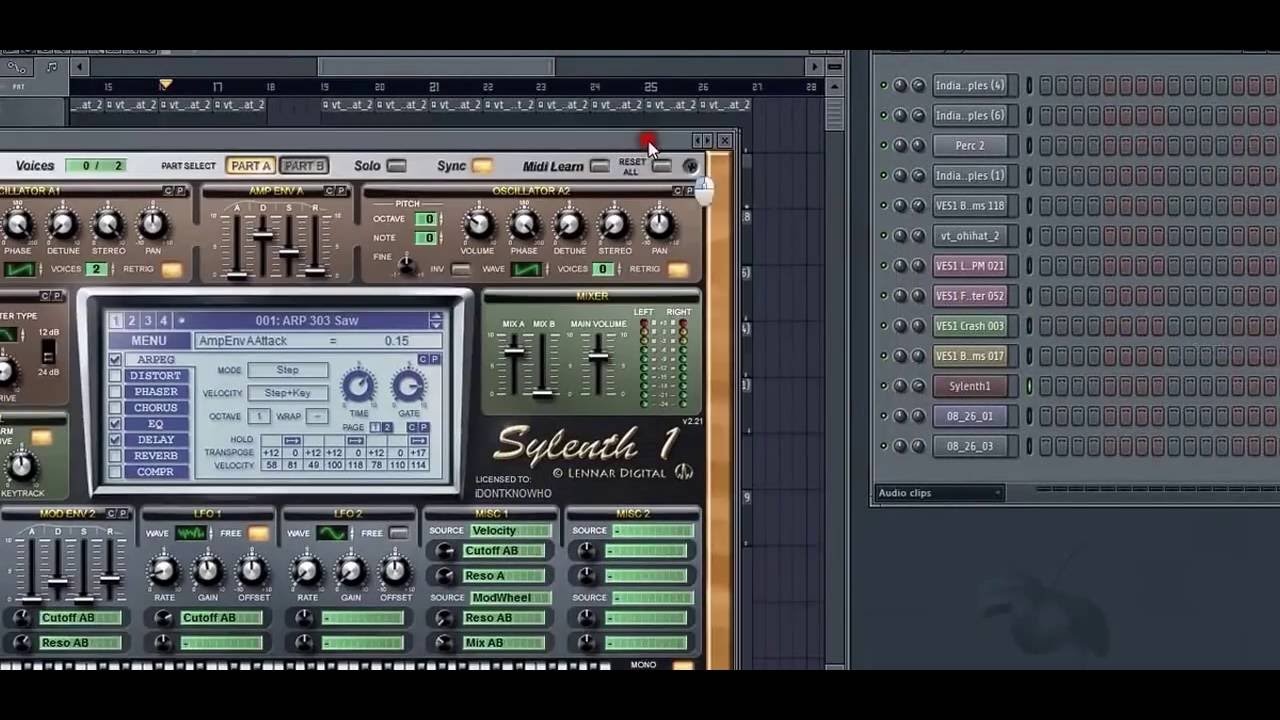The image size is (1280, 720).
Task: Toggle LFO 2 Free switch
Action: tap(399, 533)
